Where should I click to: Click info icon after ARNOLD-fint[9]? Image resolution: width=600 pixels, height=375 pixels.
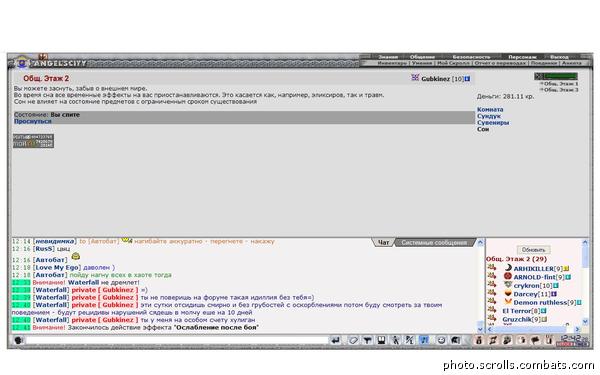click(x=568, y=277)
